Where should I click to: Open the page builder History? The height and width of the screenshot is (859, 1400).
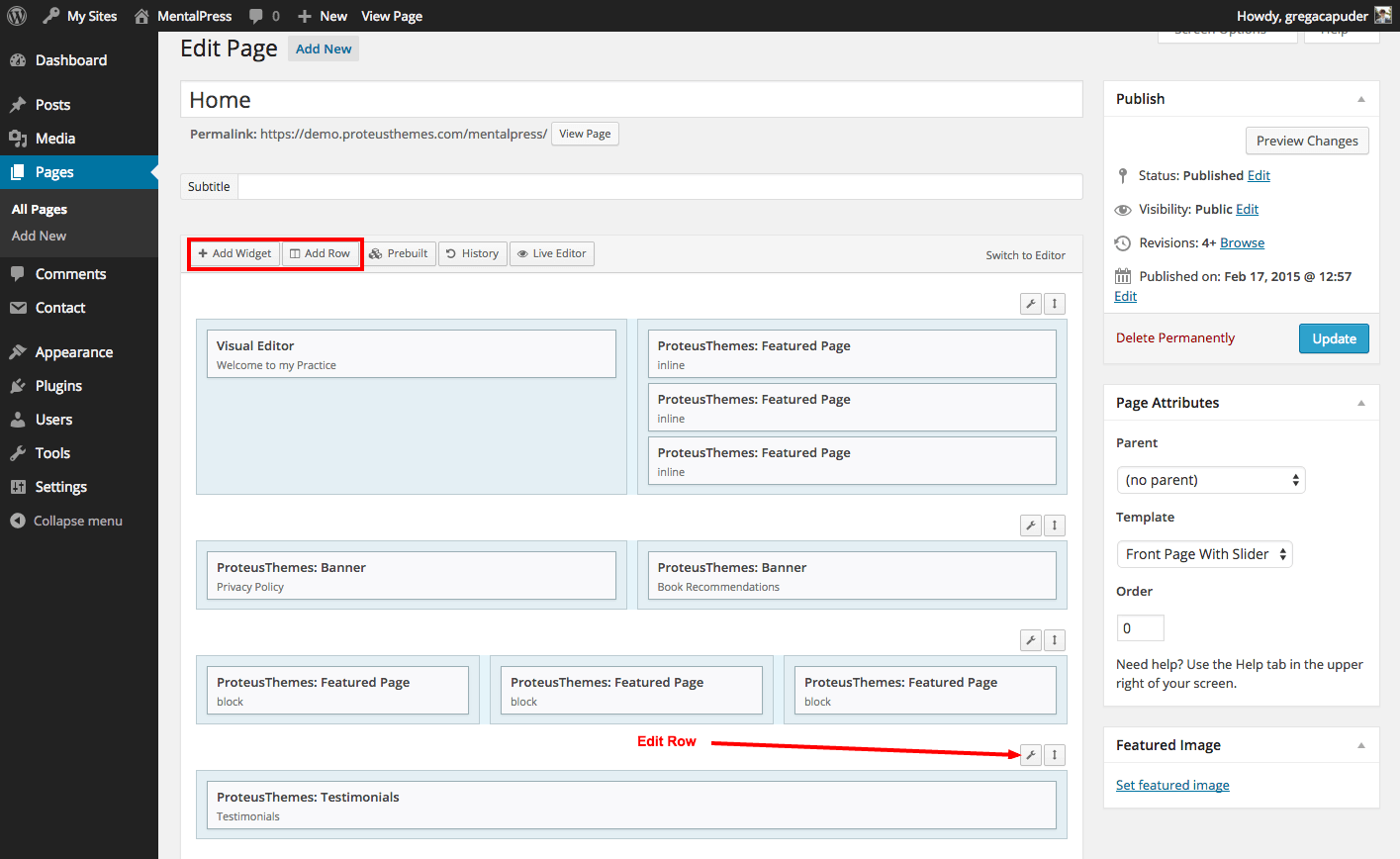click(472, 253)
